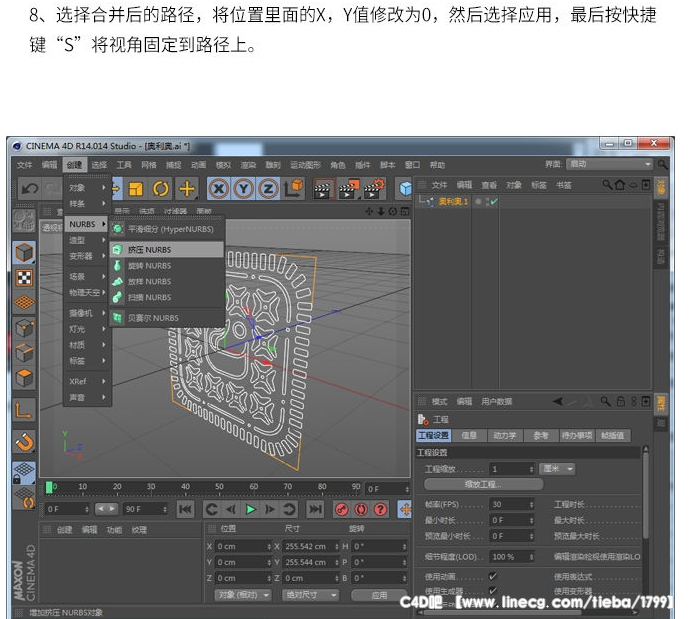Select Edges mode cube icon
The width and height of the screenshot is (700, 619).
coord(24,353)
